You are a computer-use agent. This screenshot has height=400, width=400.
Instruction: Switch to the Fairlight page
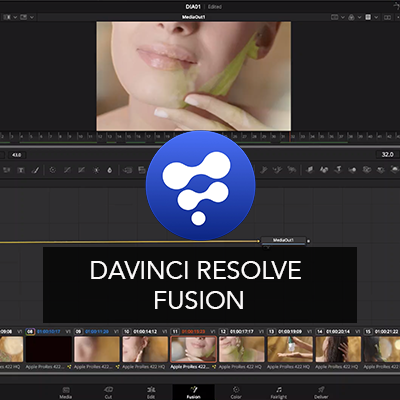pos(279,392)
